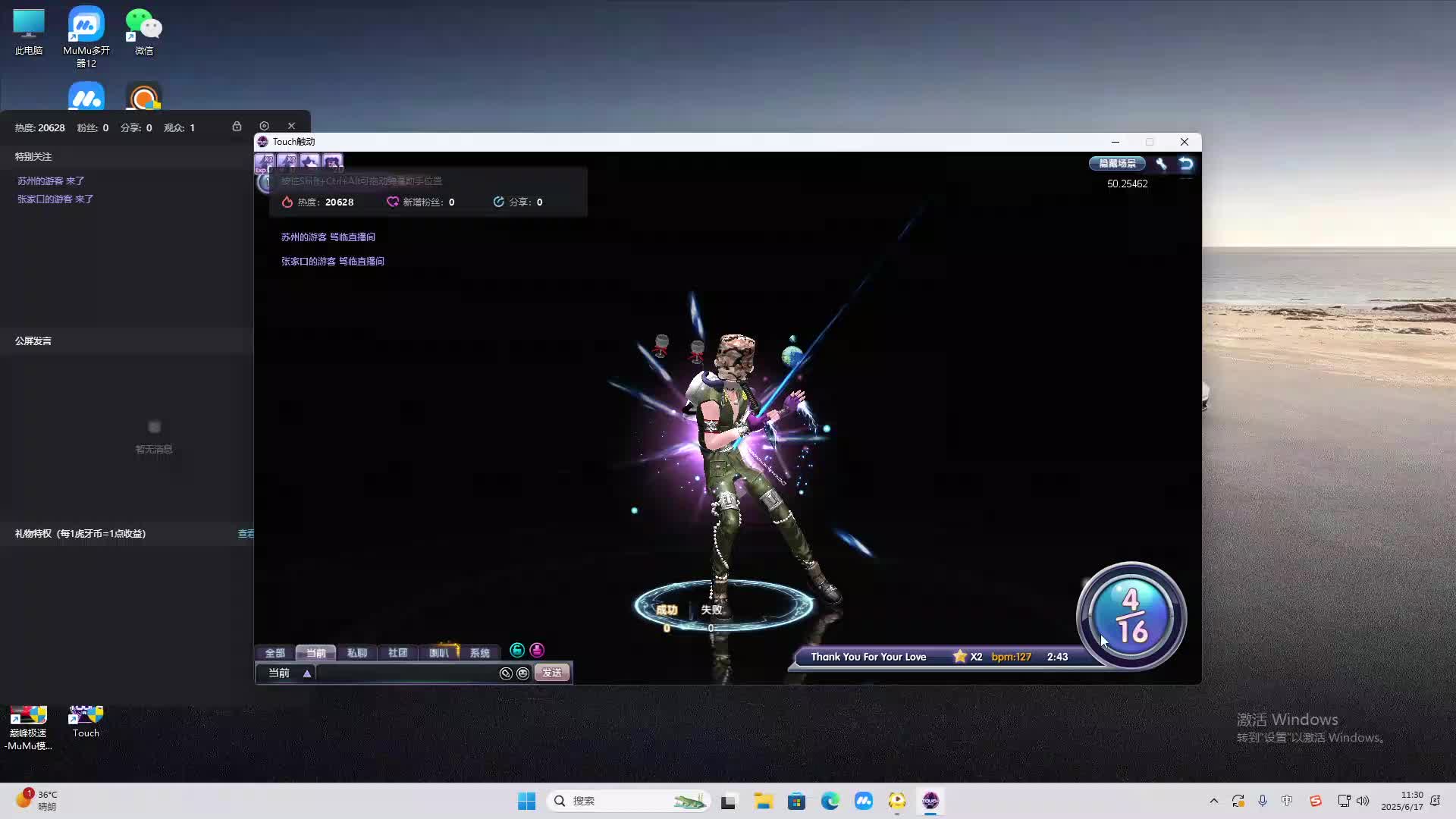1456x819 pixels.
Task: Click the blue return arrow icon
Action: (1186, 164)
